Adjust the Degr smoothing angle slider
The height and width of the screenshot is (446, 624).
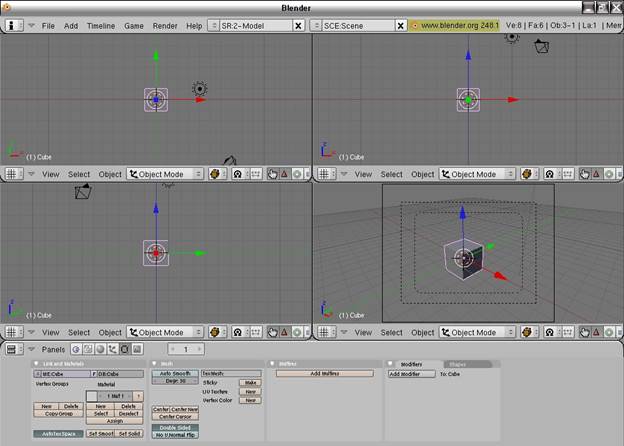coord(175,381)
